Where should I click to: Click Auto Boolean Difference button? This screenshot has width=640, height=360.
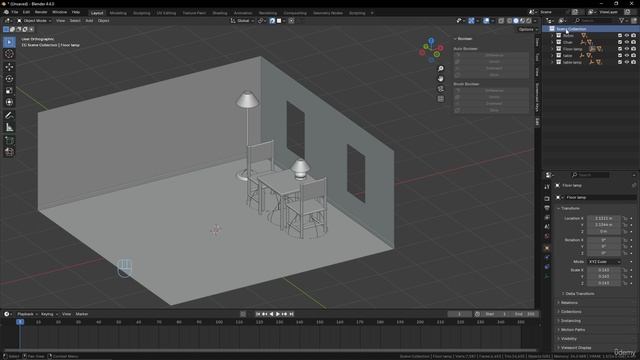(x=491, y=55)
